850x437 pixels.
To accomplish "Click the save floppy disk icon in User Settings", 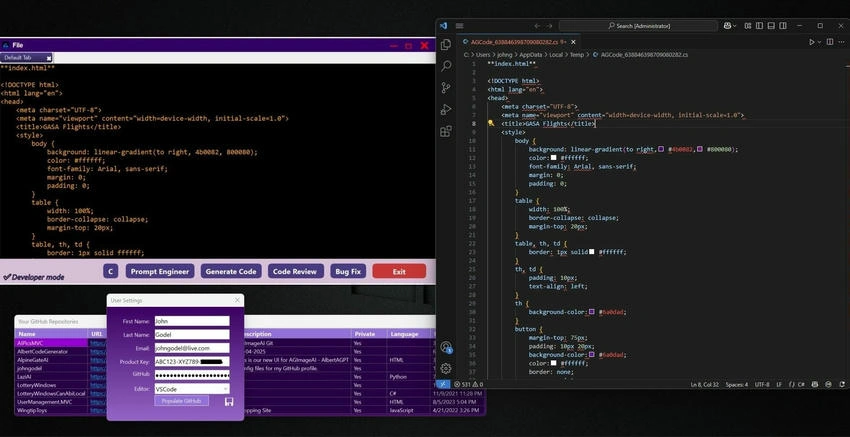I will tap(229, 401).
